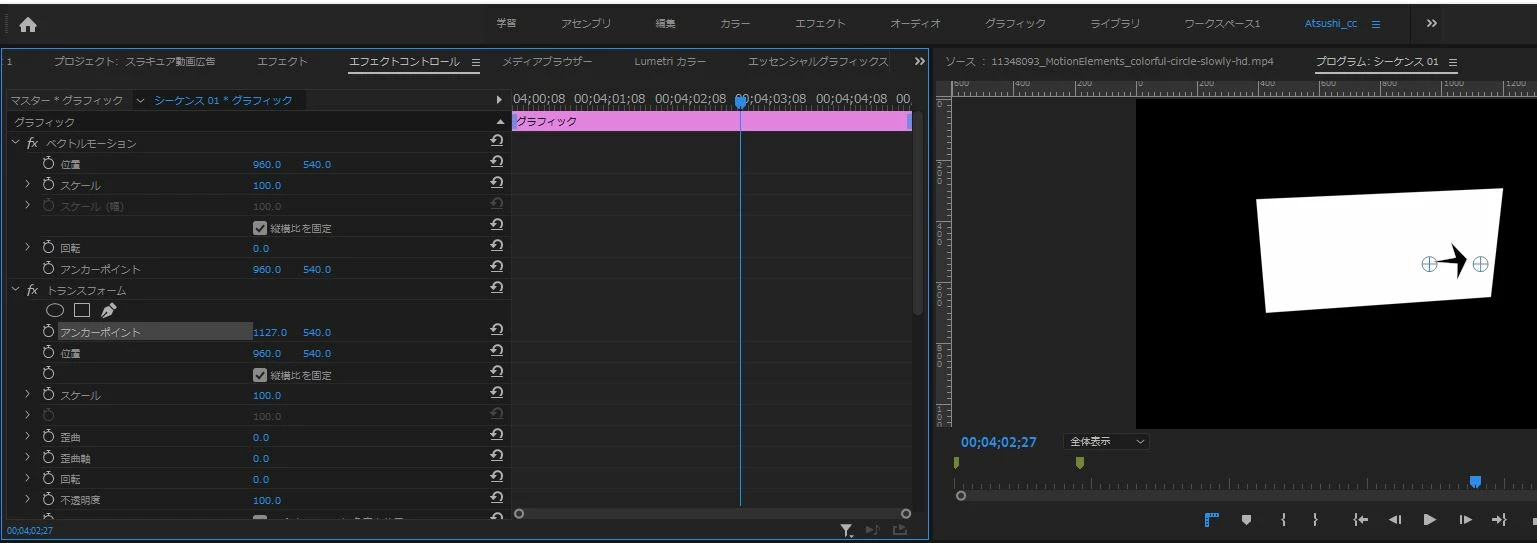Go to the Home screen icon
The height and width of the screenshot is (543, 1537).
[x=28, y=25]
